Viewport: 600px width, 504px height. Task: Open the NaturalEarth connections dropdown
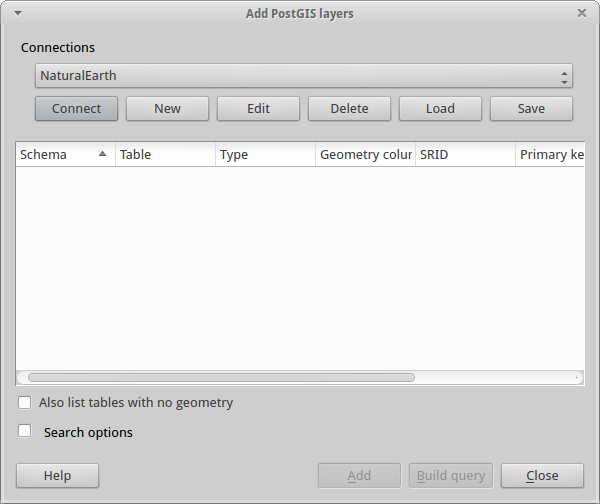[304, 76]
